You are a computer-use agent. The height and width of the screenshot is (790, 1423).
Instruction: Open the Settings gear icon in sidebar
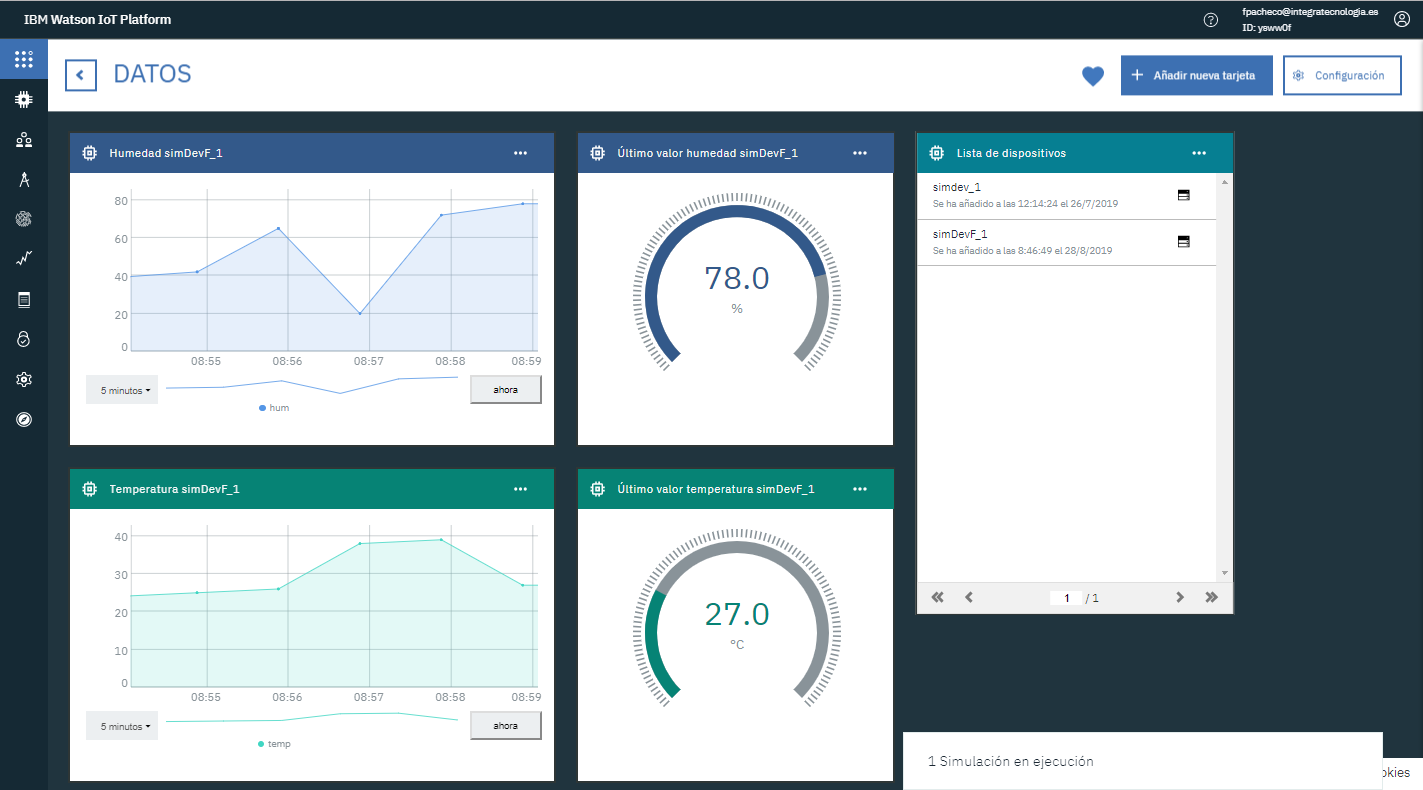24,380
